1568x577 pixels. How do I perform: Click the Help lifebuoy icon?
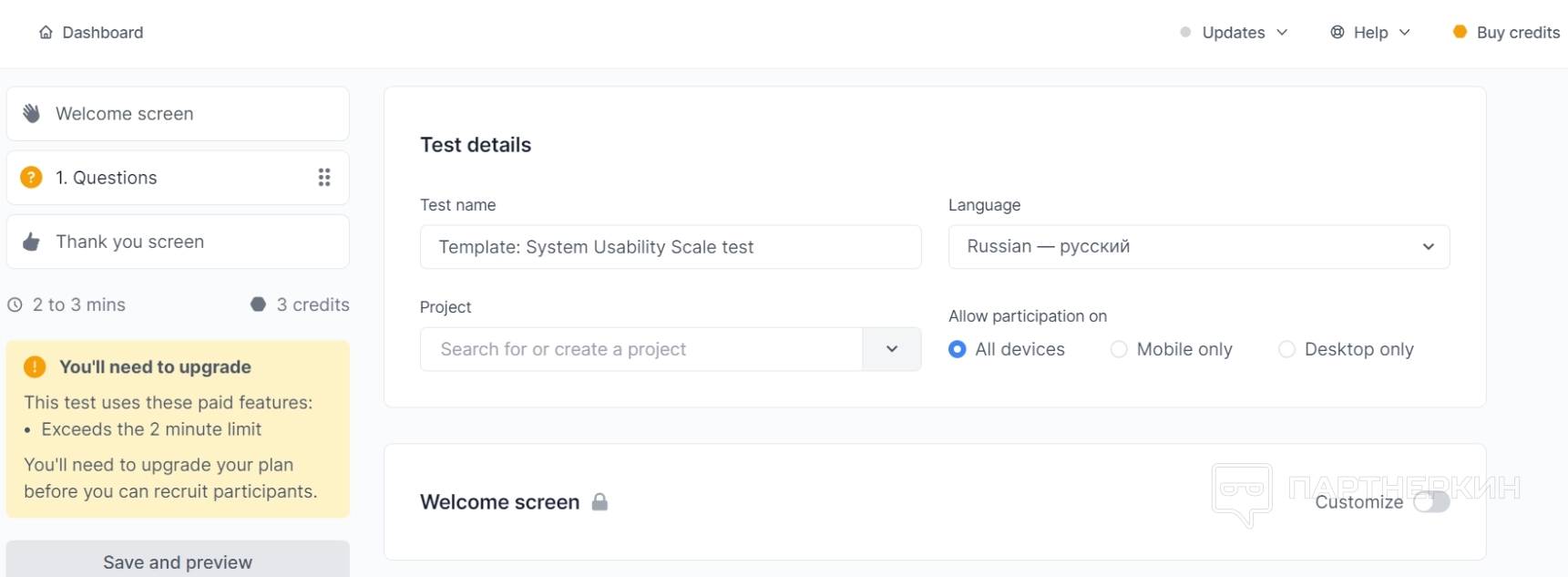(x=1337, y=33)
